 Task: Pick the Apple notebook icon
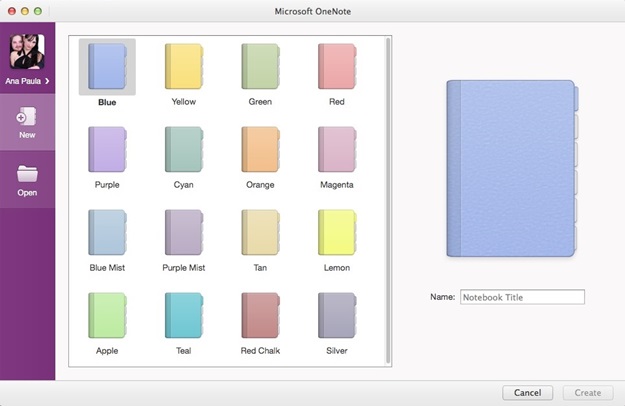click(x=108, y=316)
